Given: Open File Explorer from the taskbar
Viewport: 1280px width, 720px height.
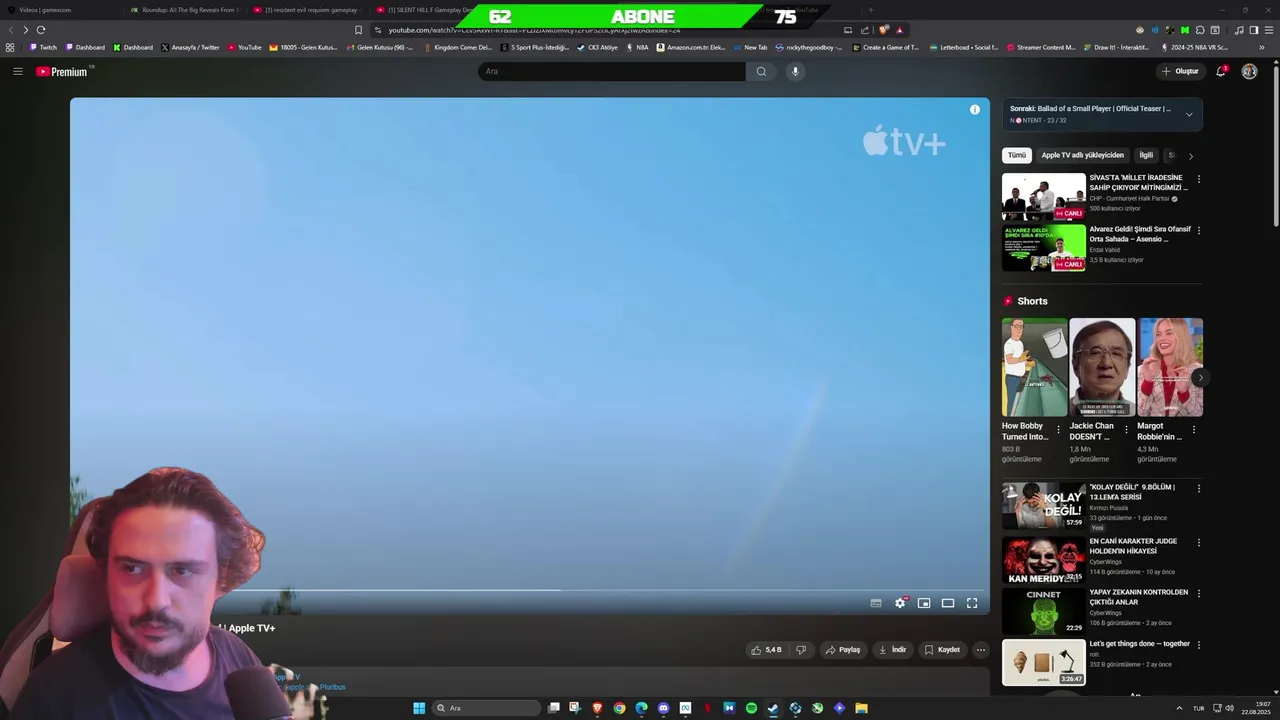Looking at the screenshot, I should click(x=861, y=708).
